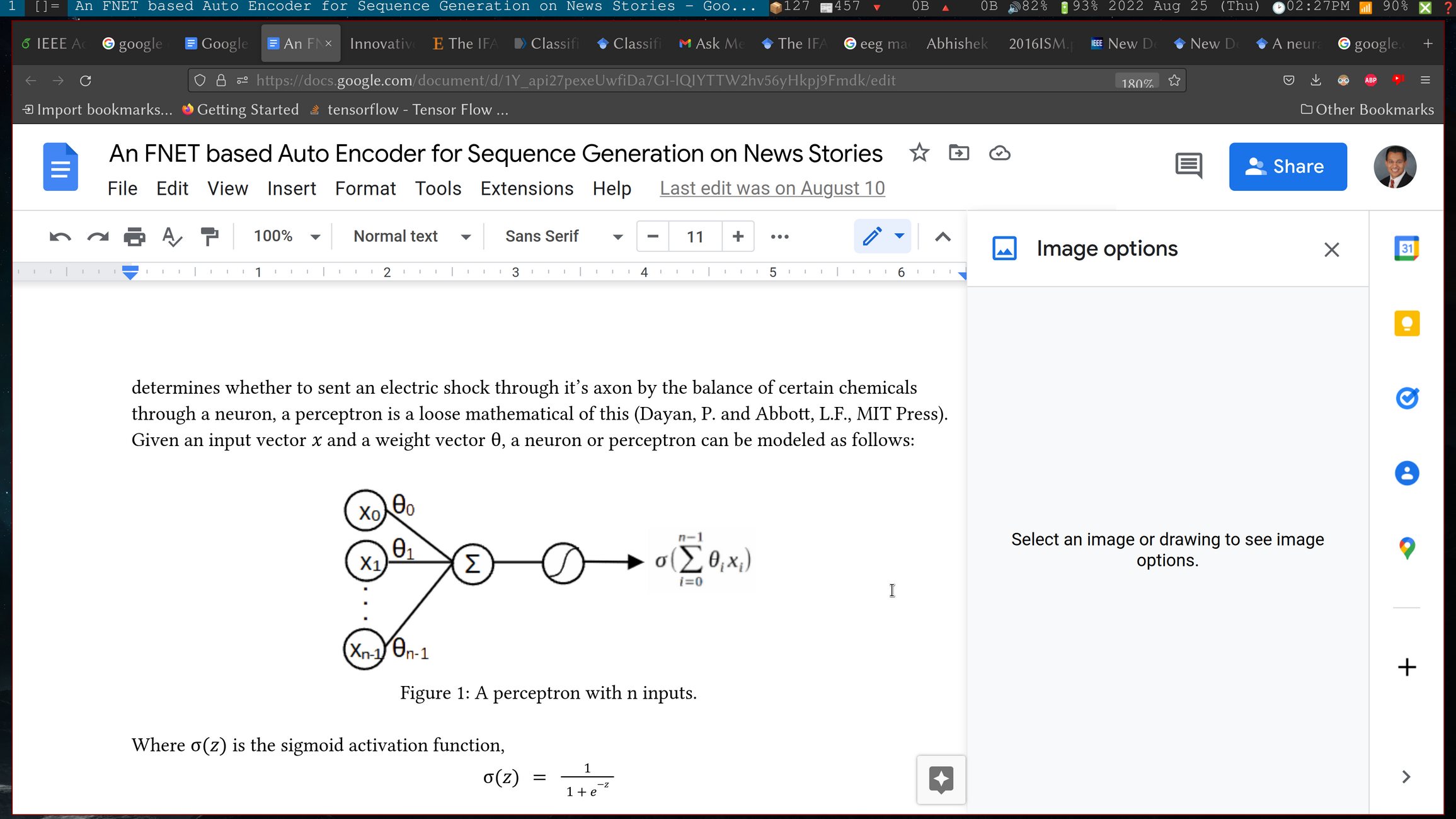This screenshot has width=1456, height=819.
Task: Select the paint format roller icon
Action: (209, 237)
